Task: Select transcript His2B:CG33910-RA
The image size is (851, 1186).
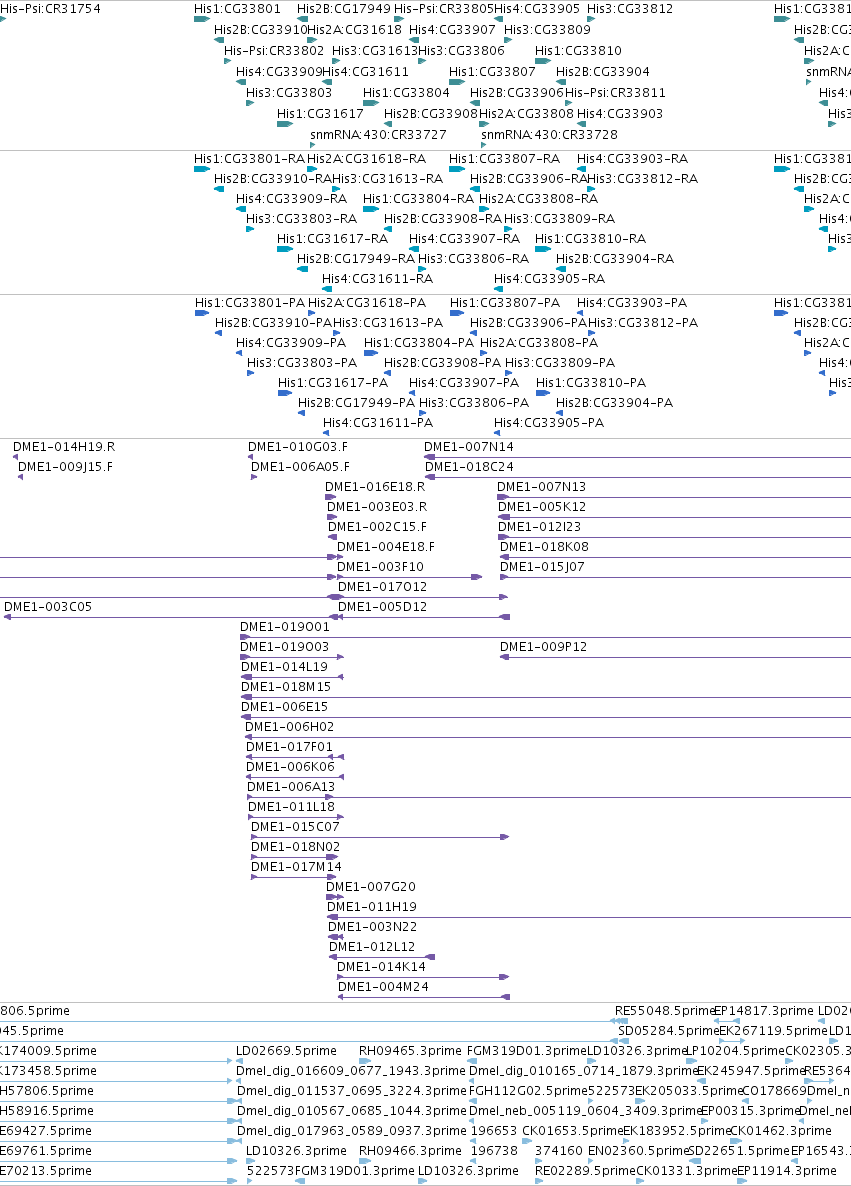Action: (273, 179)
